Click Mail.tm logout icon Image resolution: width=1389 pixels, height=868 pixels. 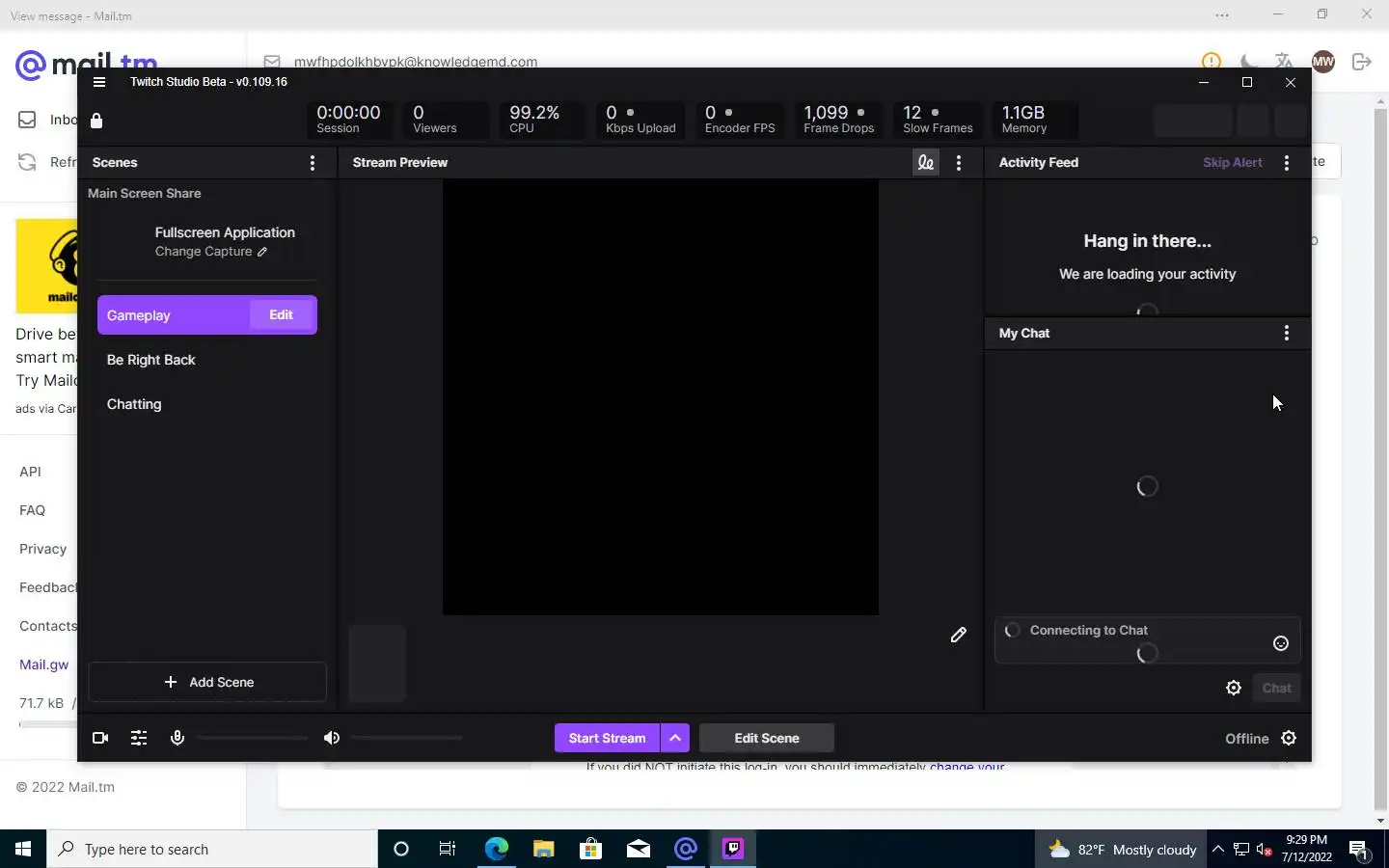point(1362,61)
